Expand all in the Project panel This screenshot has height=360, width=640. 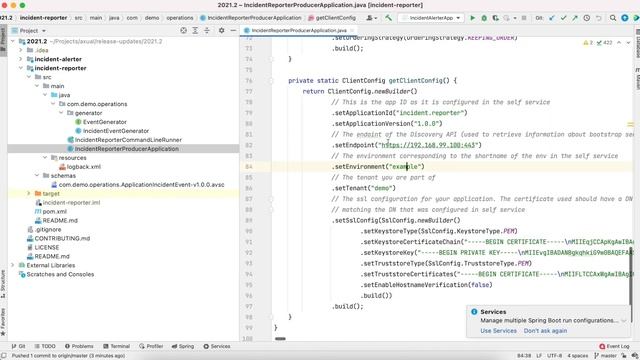[195, 31]
